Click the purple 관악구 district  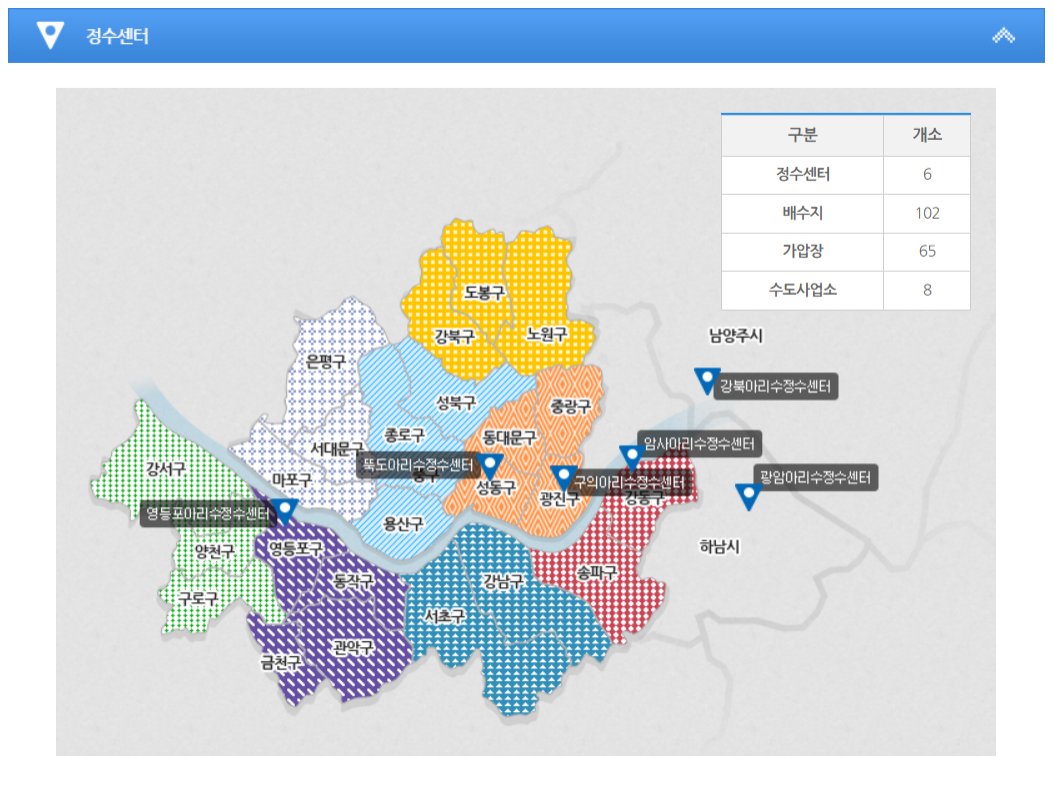click(352, 647)
